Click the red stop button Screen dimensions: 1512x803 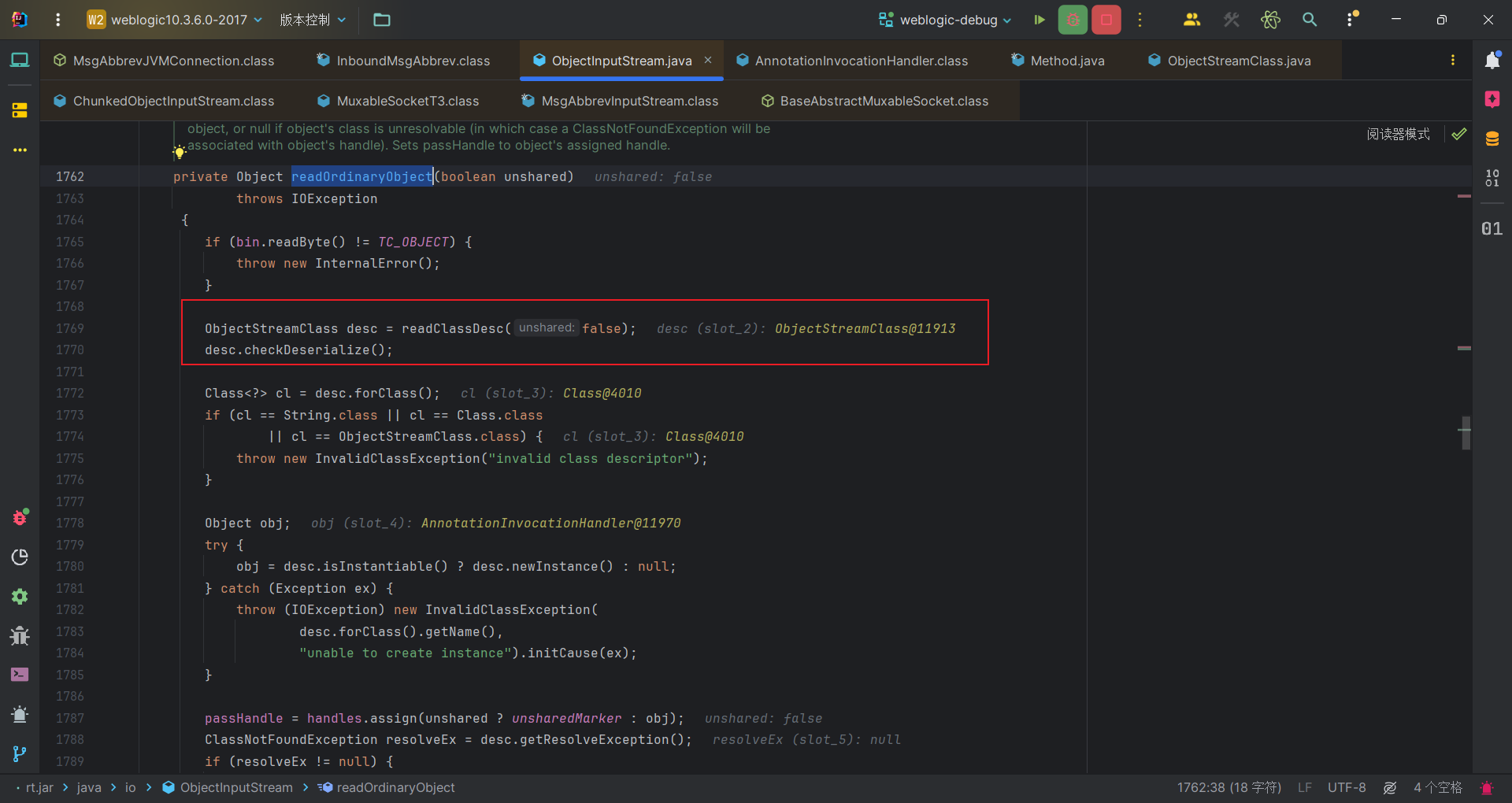1106,20
